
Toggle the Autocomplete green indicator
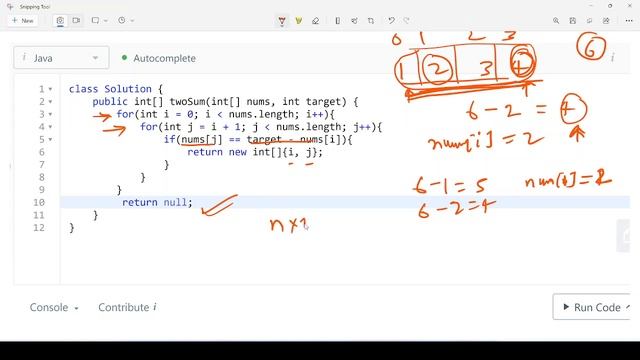coord(124,58)
